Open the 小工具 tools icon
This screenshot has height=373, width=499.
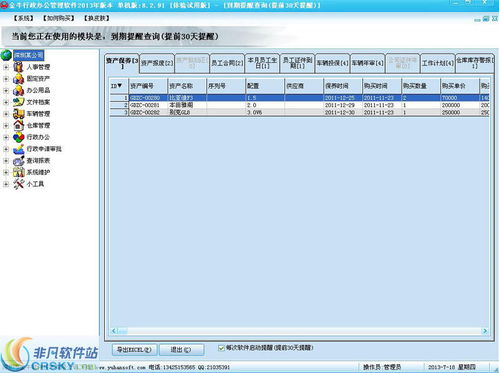click(19, 184)
